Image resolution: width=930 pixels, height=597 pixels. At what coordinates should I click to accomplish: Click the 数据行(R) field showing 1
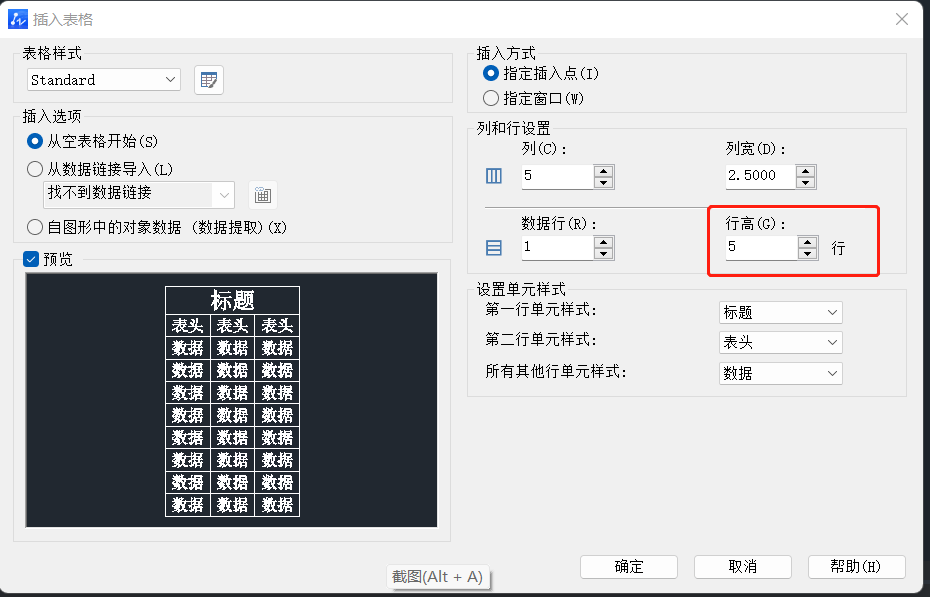[558, 248]
